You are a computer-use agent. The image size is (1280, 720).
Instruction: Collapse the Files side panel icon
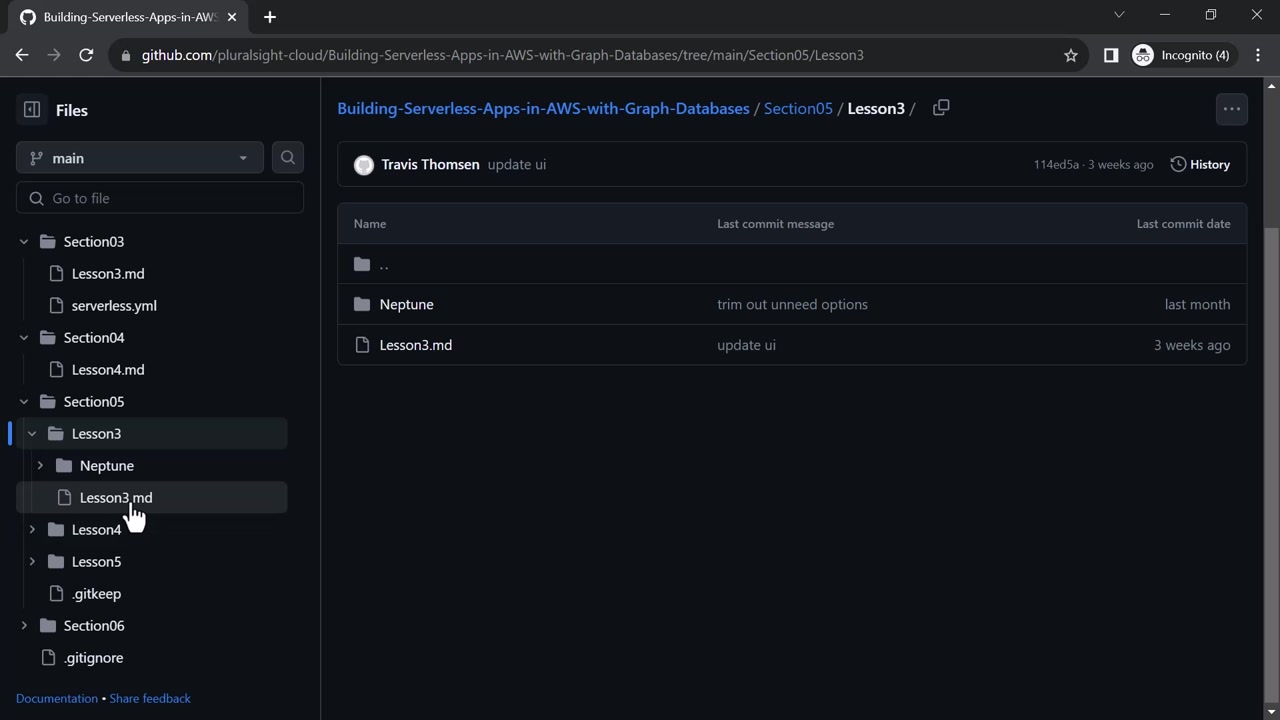pyautogui.click(x=32, y=110)
